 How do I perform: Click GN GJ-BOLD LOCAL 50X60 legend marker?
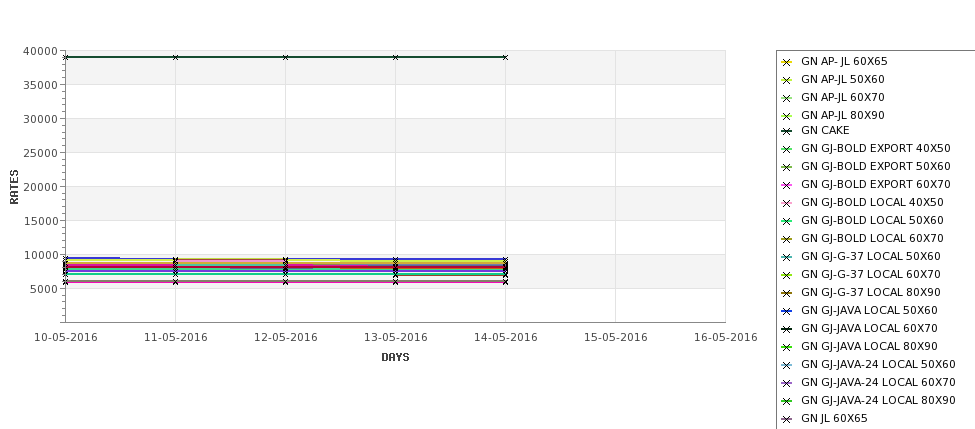(x=786, y=221)
